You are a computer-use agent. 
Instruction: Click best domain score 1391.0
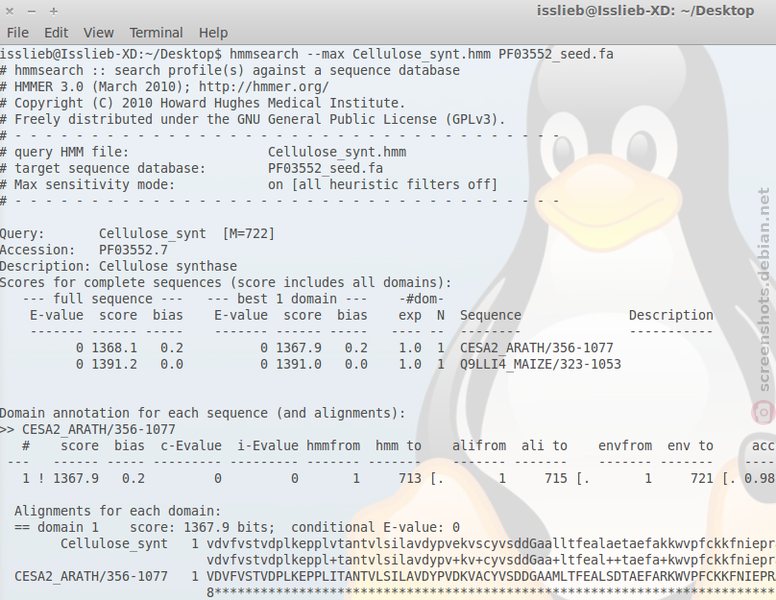[x=298, y=364]
